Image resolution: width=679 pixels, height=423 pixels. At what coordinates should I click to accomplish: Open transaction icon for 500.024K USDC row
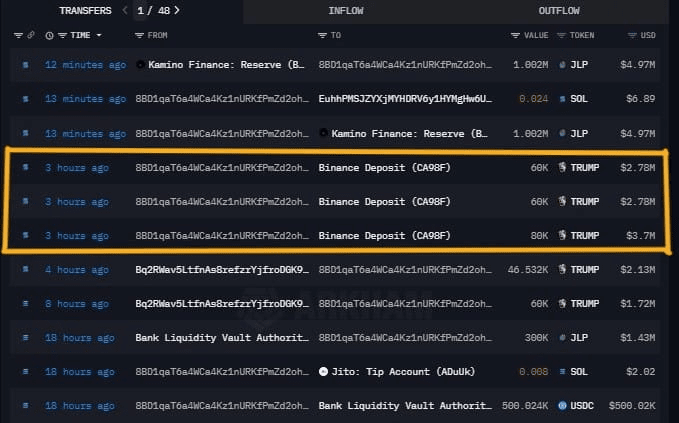coord(26,406)
